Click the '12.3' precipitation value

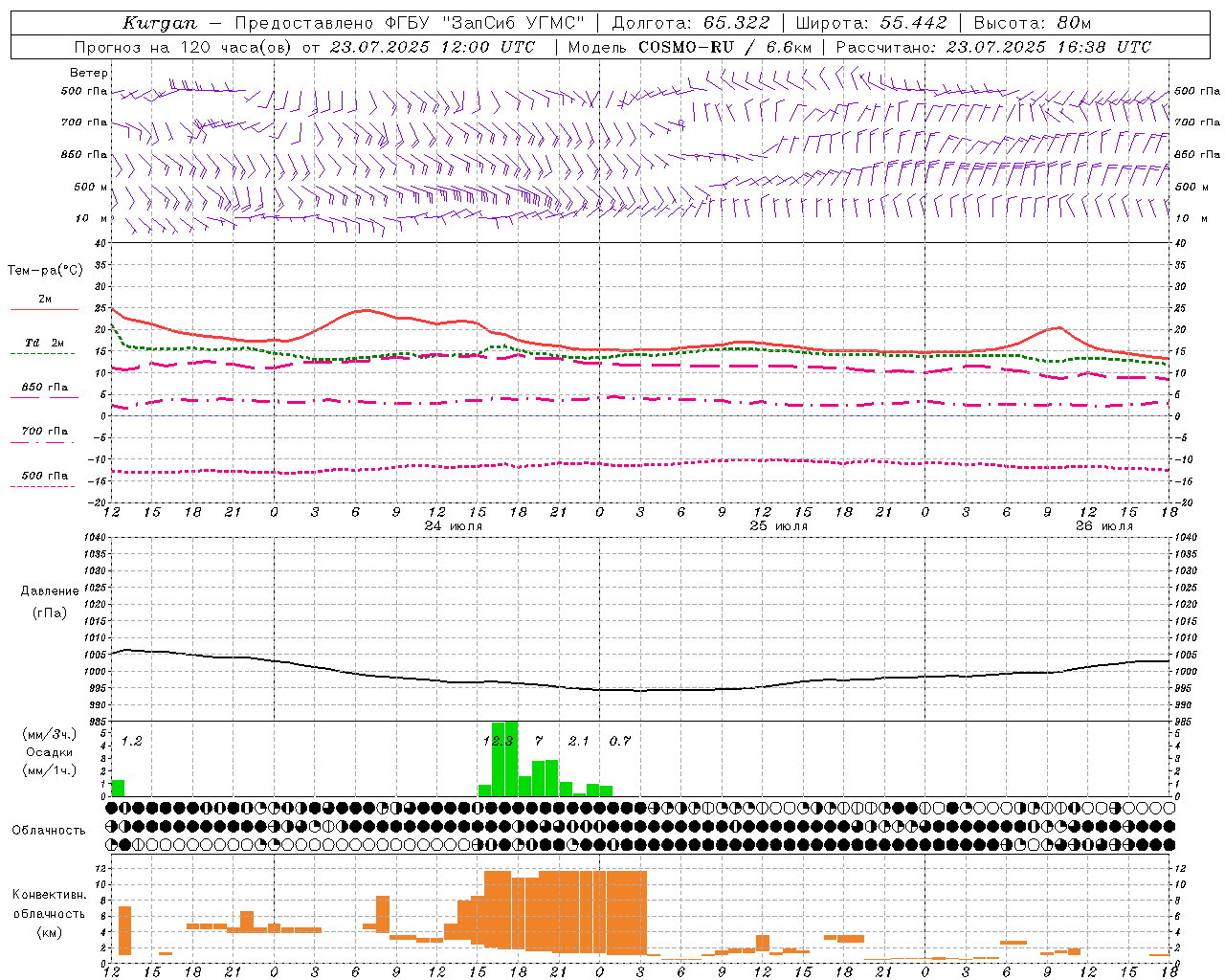point(499,741)
